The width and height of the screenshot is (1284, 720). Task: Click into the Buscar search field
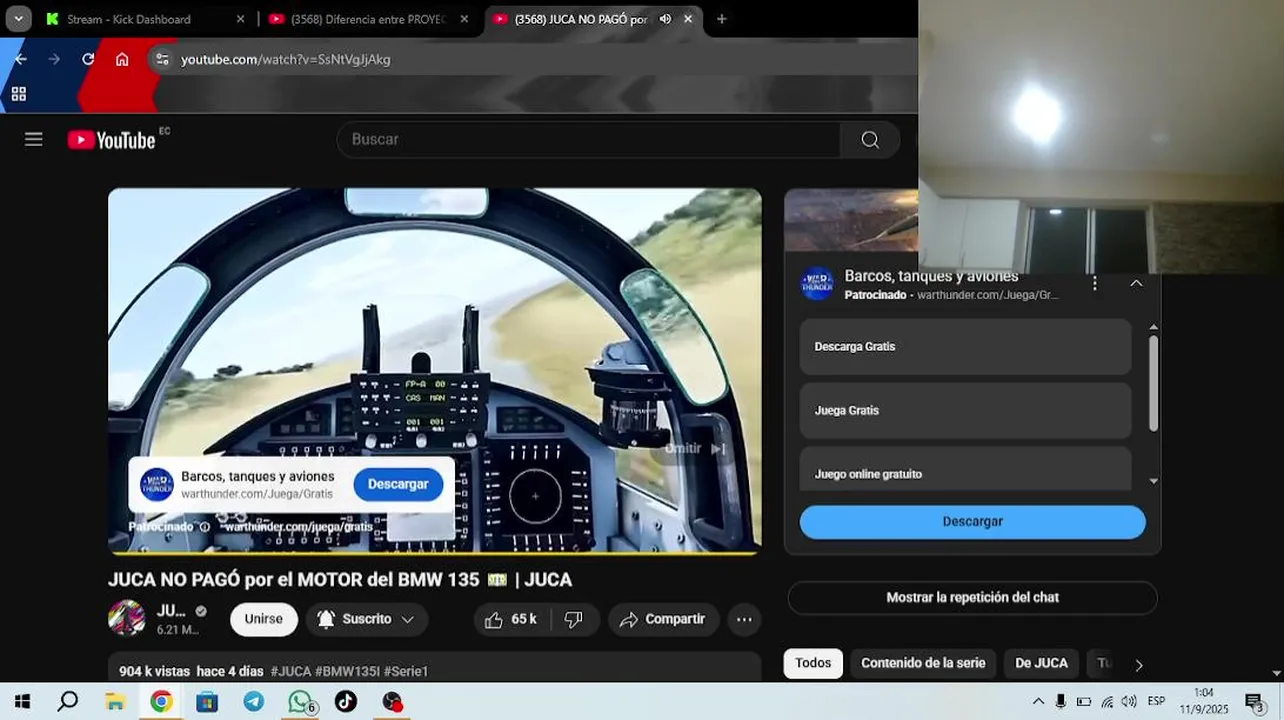pyautogui.click(x=589, y=140)
